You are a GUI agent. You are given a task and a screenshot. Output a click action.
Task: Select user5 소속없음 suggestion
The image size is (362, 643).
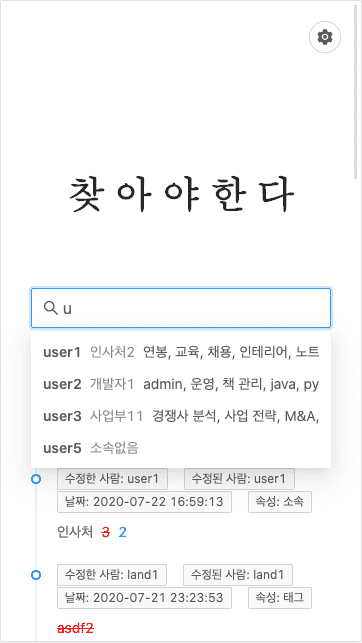[181, 448]
